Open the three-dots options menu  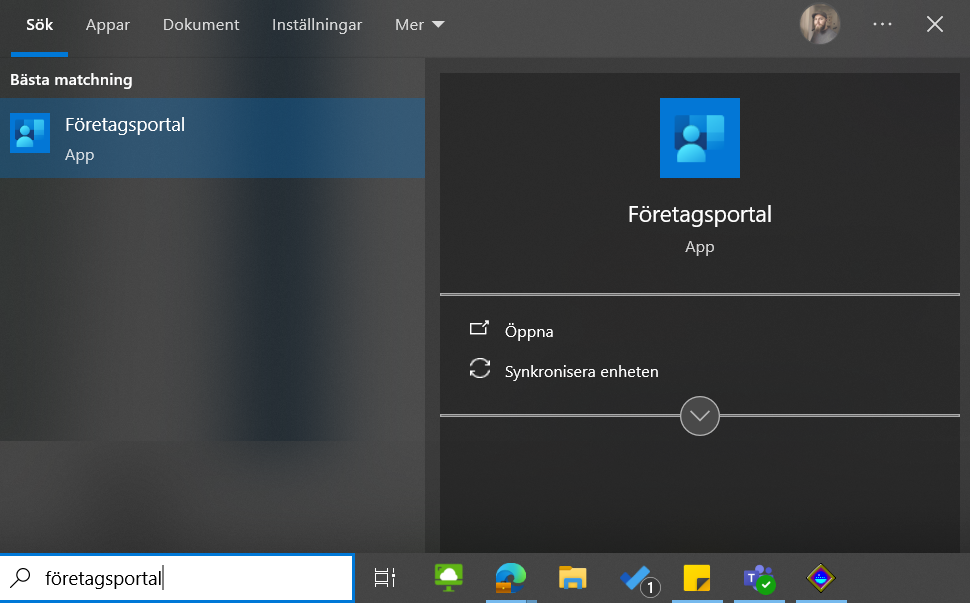click(882, 24)
